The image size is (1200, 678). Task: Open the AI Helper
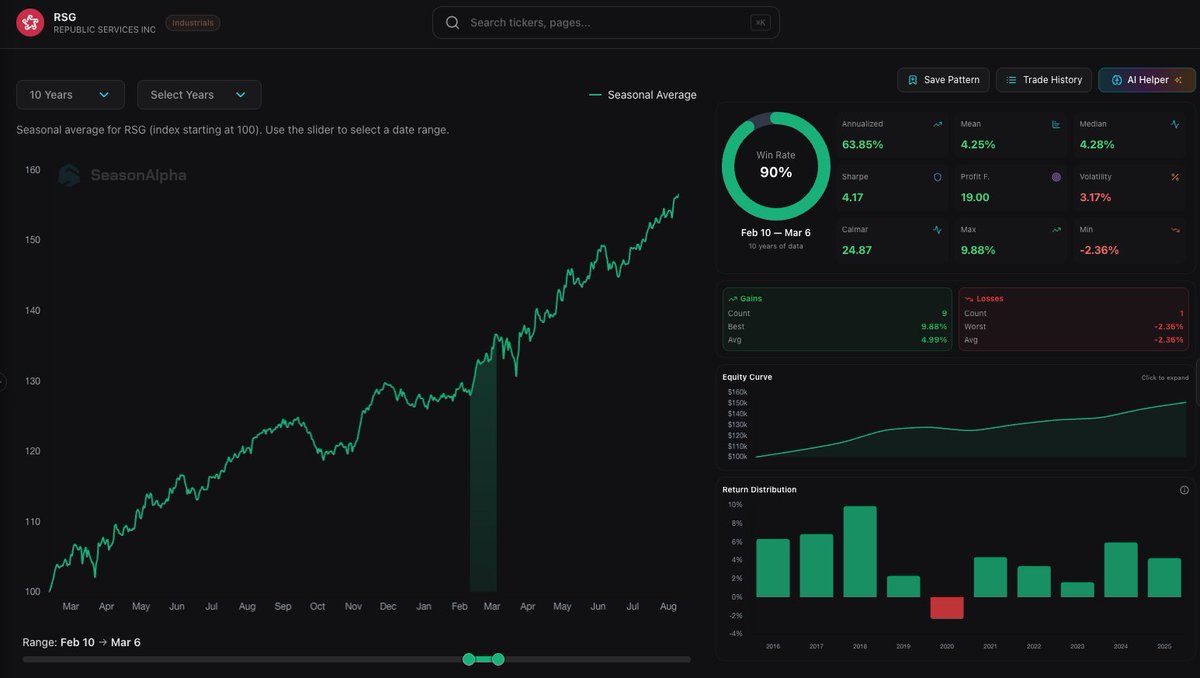(x=1146, y=79)
